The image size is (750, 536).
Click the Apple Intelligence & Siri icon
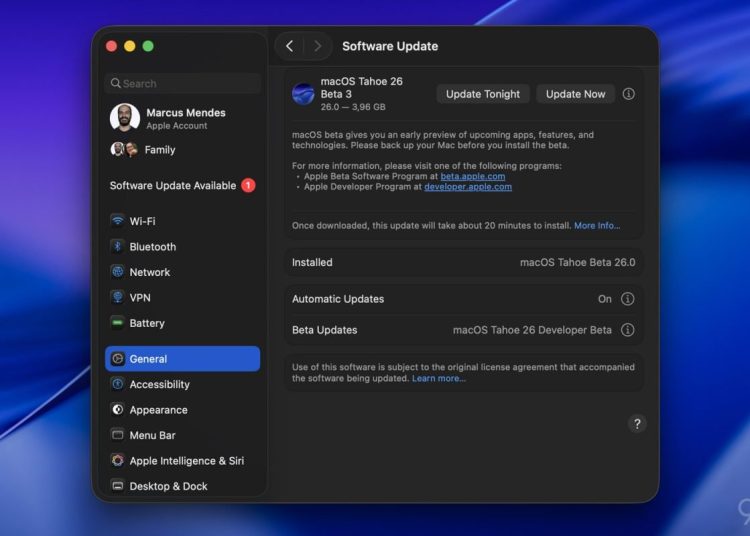click(x=118, y=461)
